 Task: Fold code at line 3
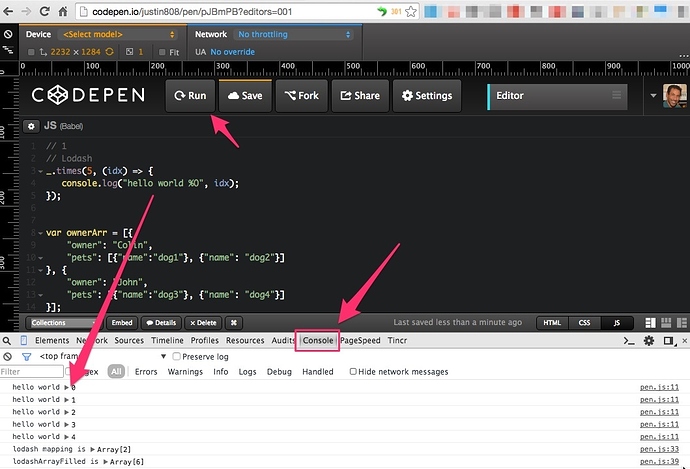pos(40,171)
